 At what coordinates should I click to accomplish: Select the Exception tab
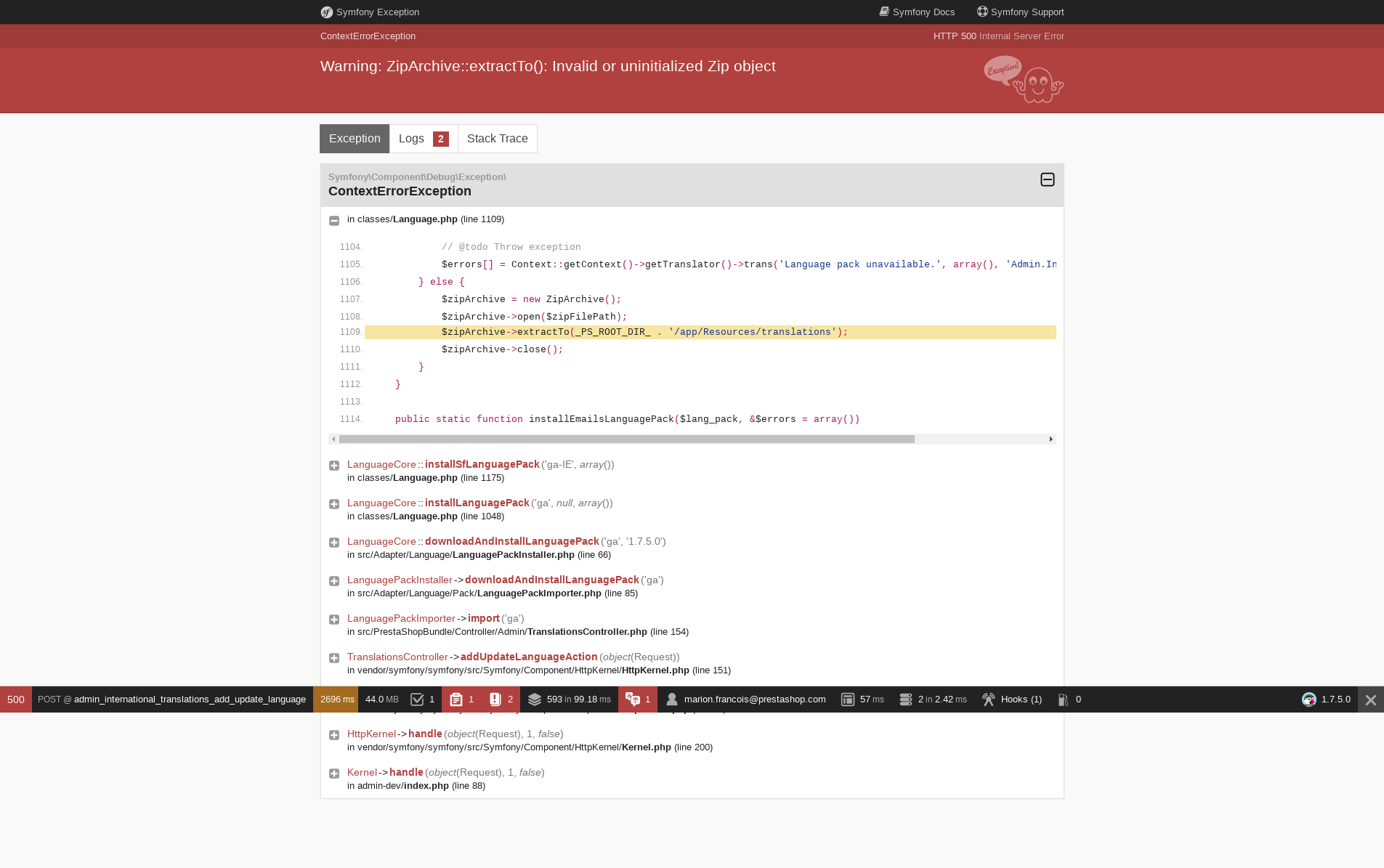(x=355, y=139)
